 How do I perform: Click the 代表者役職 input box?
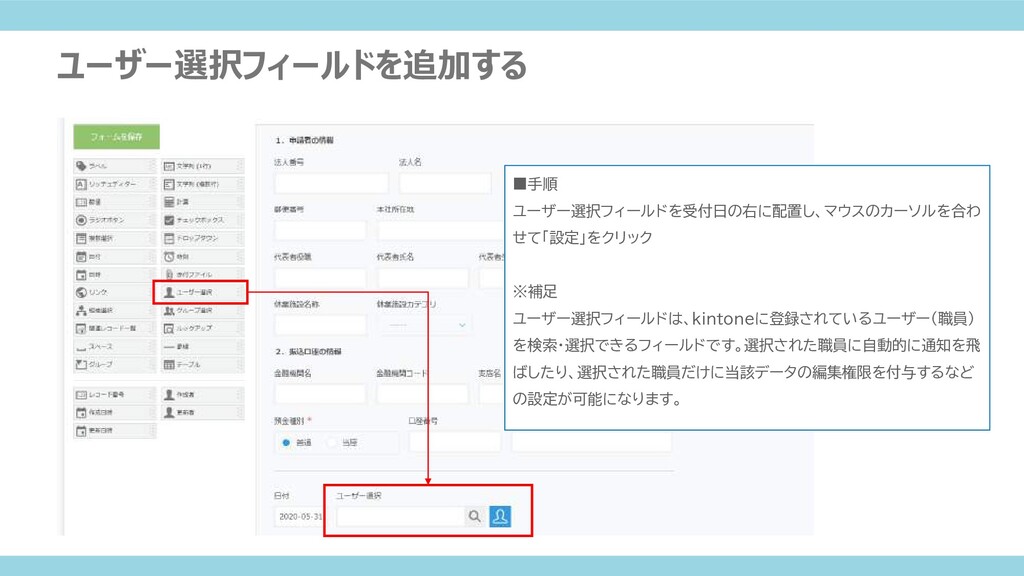320,278
